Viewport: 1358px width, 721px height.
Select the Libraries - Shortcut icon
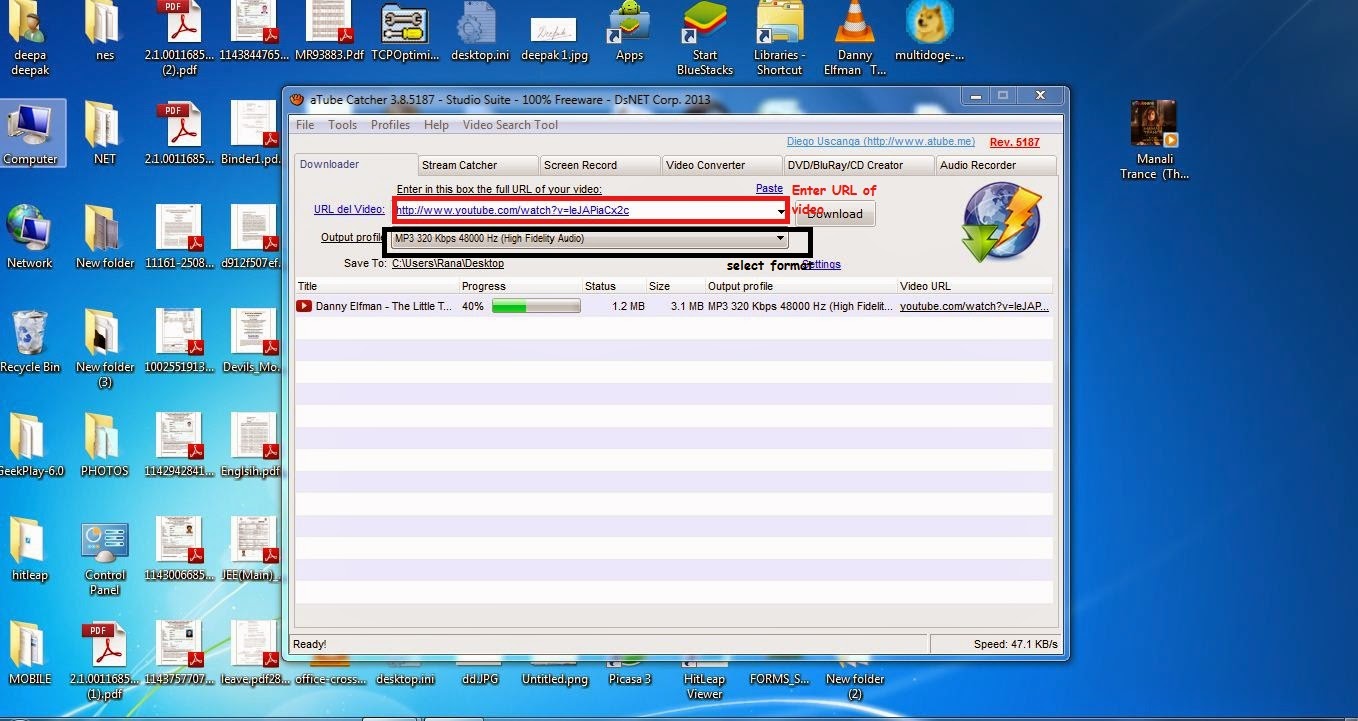click(x=779, y=37)
